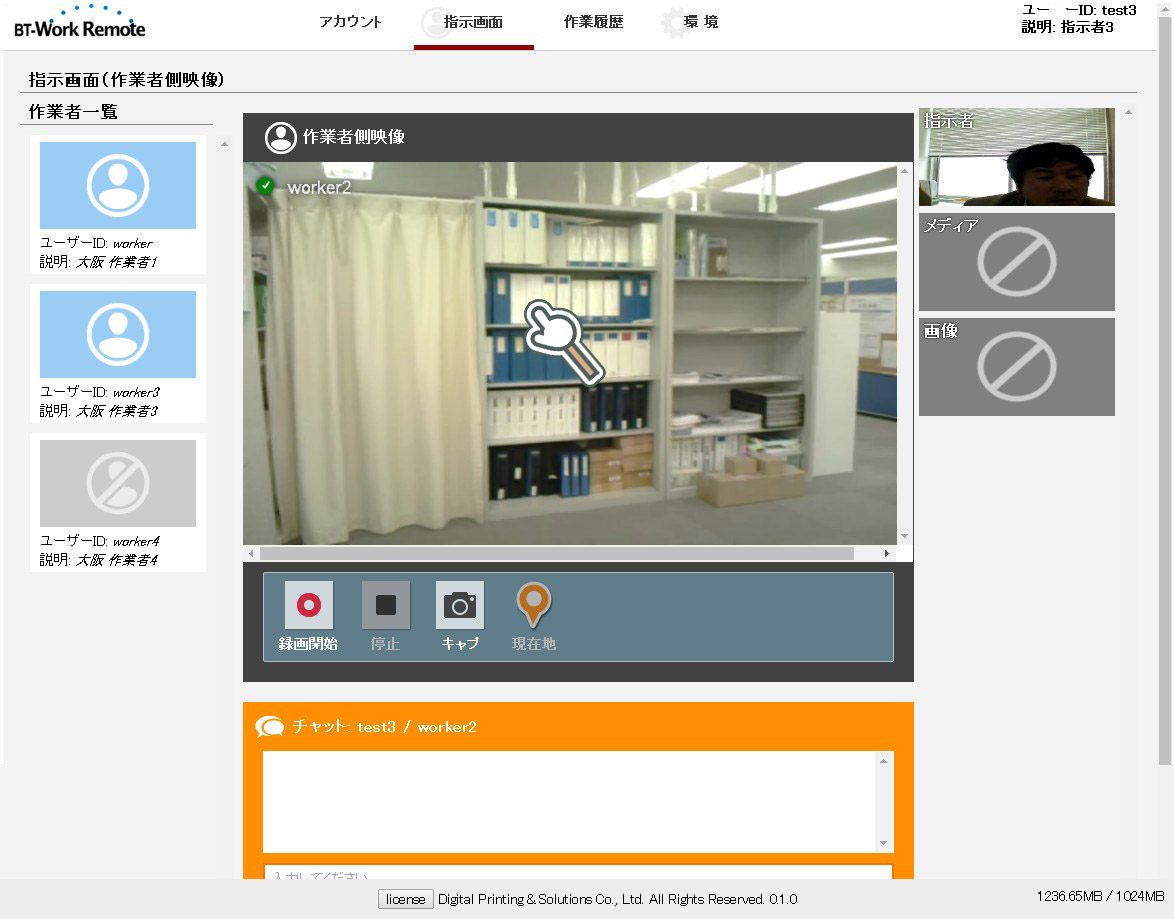Select the 指示画面 tab
The image size is (1174, 919).
pos(473,22)
